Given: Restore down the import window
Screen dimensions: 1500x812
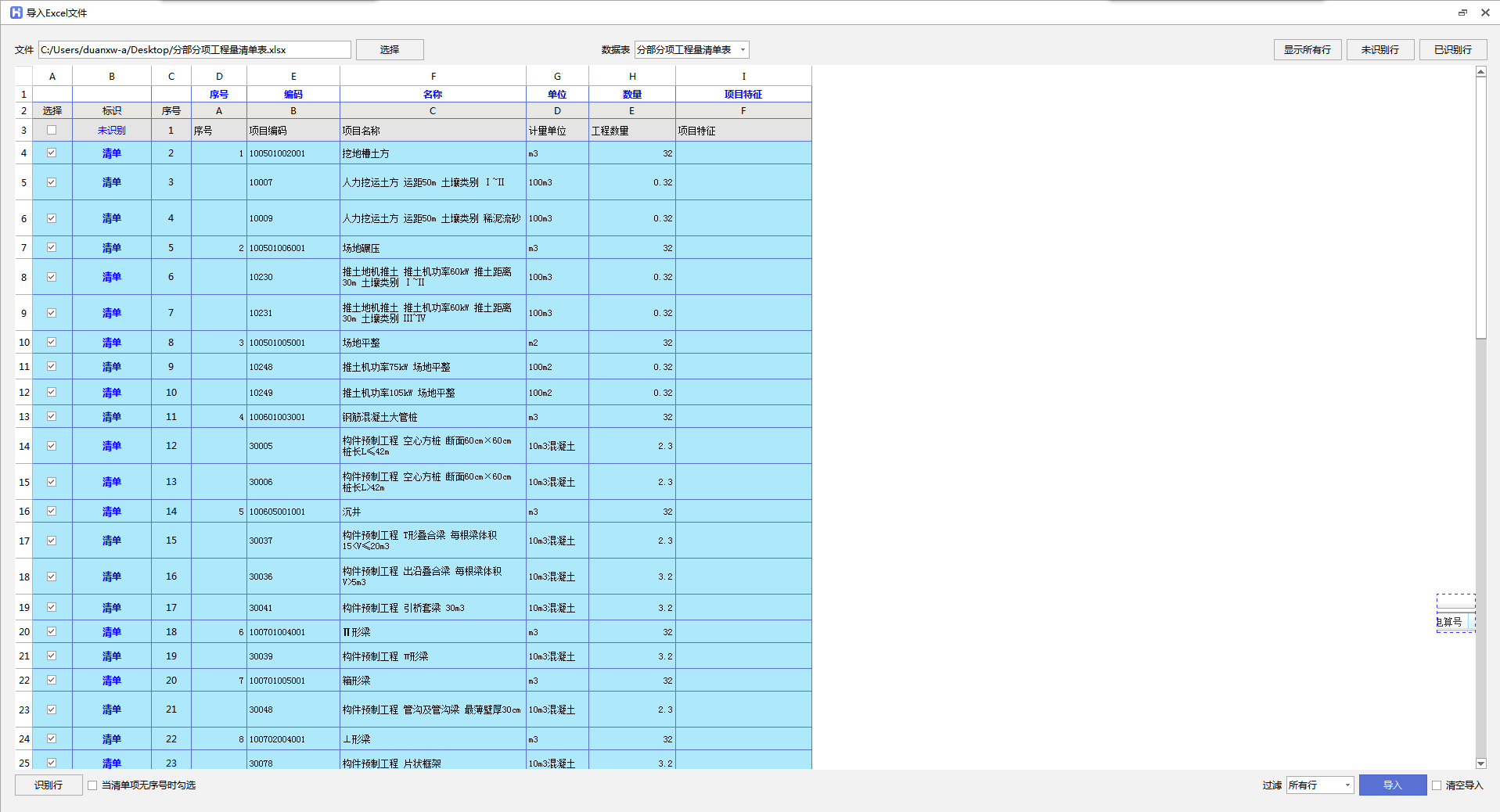Looking at the screenshot, I should click(x=1462, y=13).
